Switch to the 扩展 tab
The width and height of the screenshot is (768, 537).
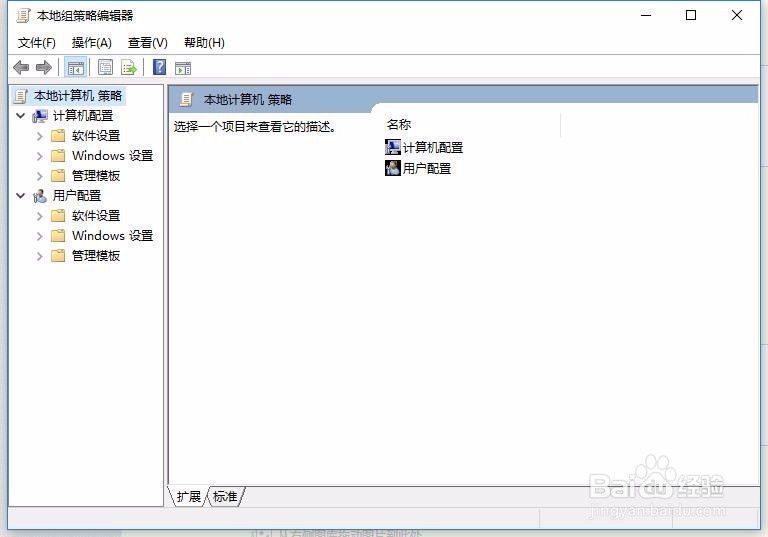[189, 497]
